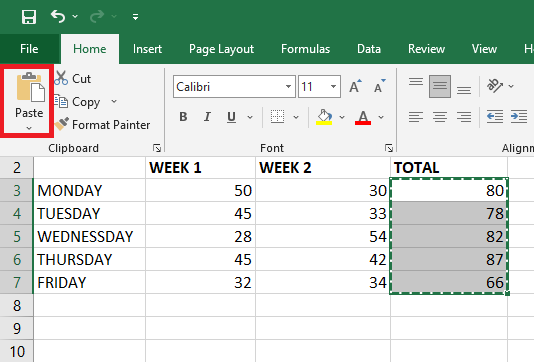The image size is (534, 362).
Task: Select total cell showing 87
Action: coord(449,259)
